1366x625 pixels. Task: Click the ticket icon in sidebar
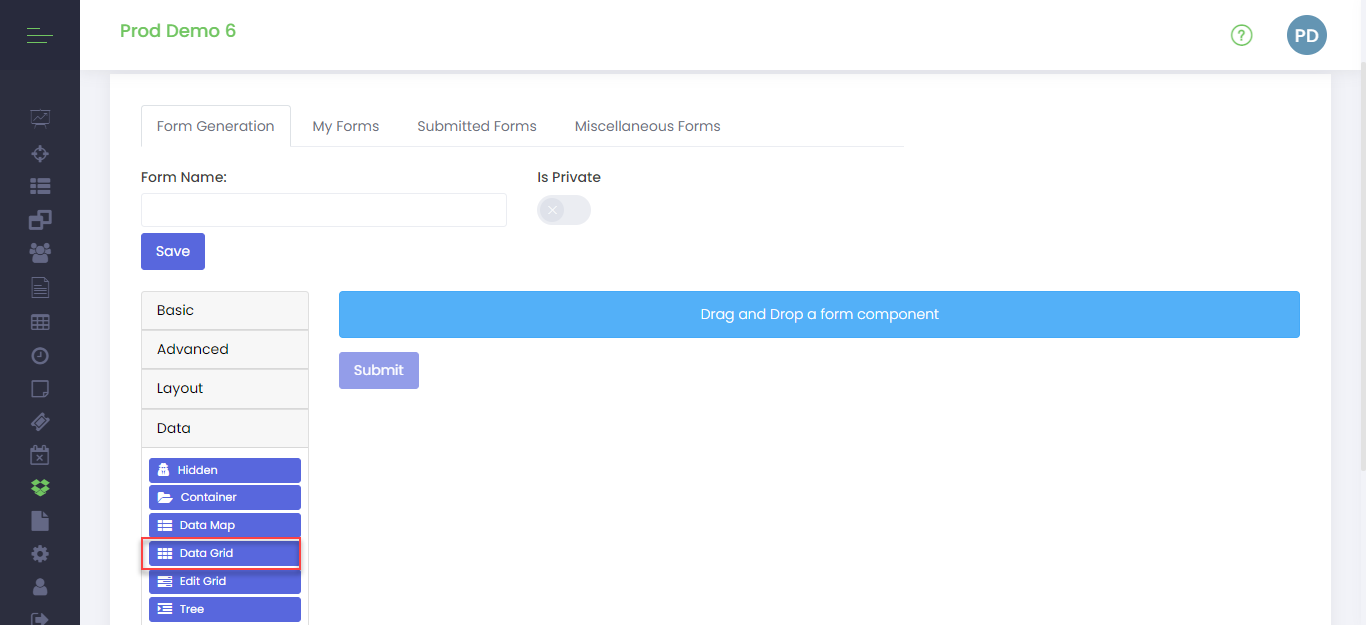click(x=40, y=421)
